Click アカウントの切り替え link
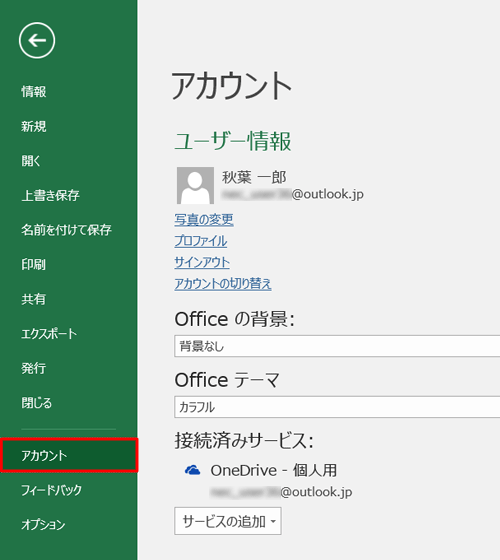The height and width of the screenshot is (560, 500). pyautogui.click(x=223, y=284)
